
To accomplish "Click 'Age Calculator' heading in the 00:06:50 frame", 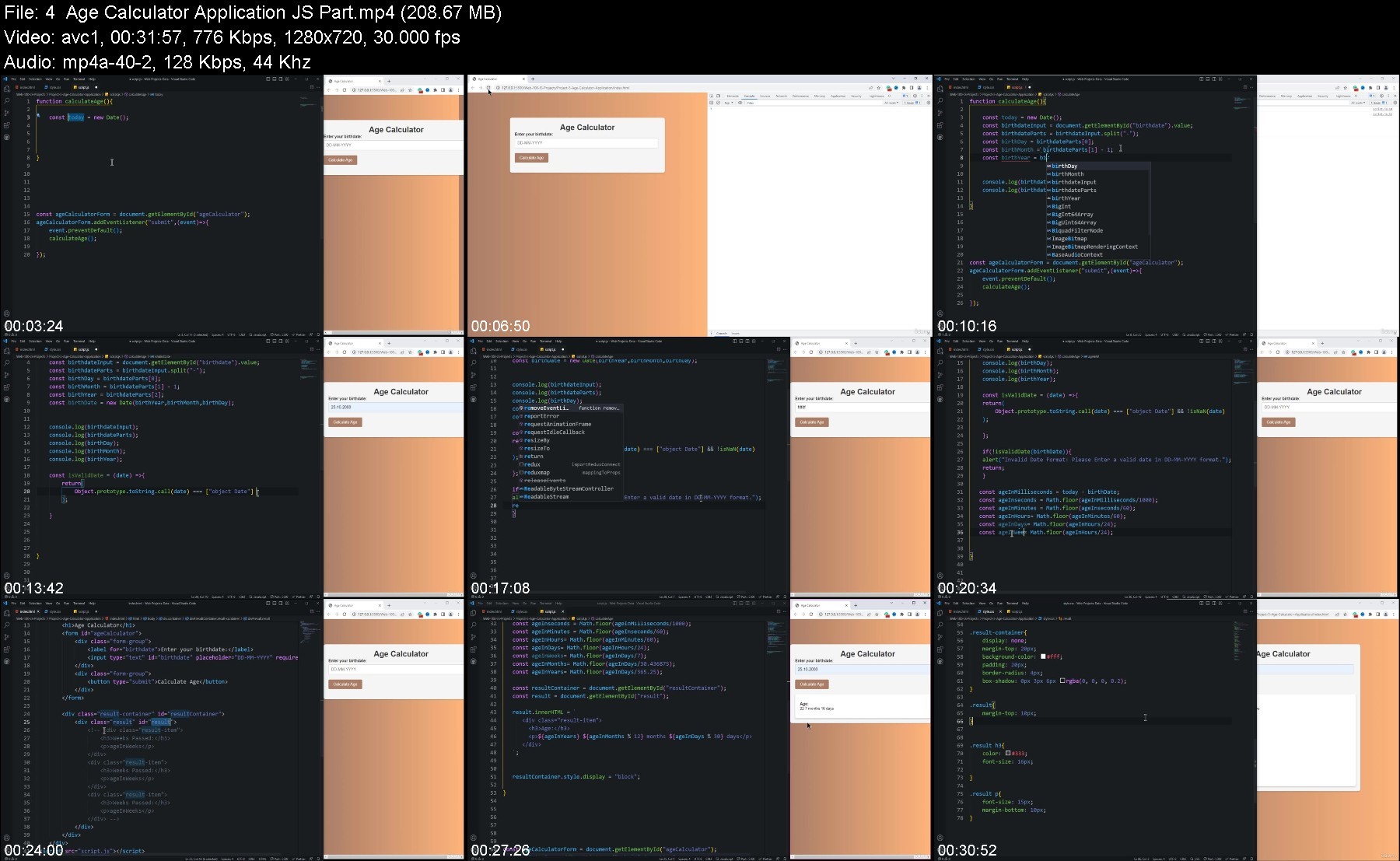I will pos(587,128).
